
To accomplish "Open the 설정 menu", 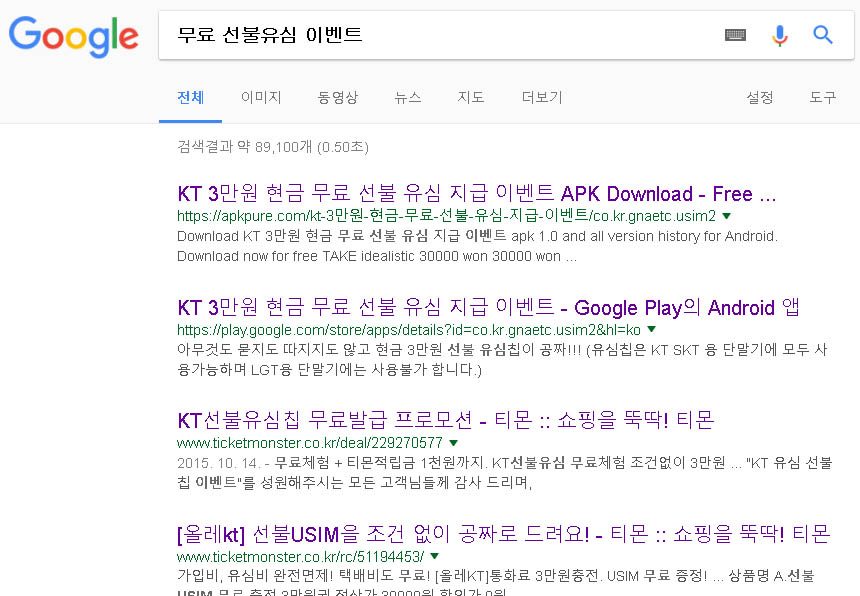I will [x=759, y=97].
